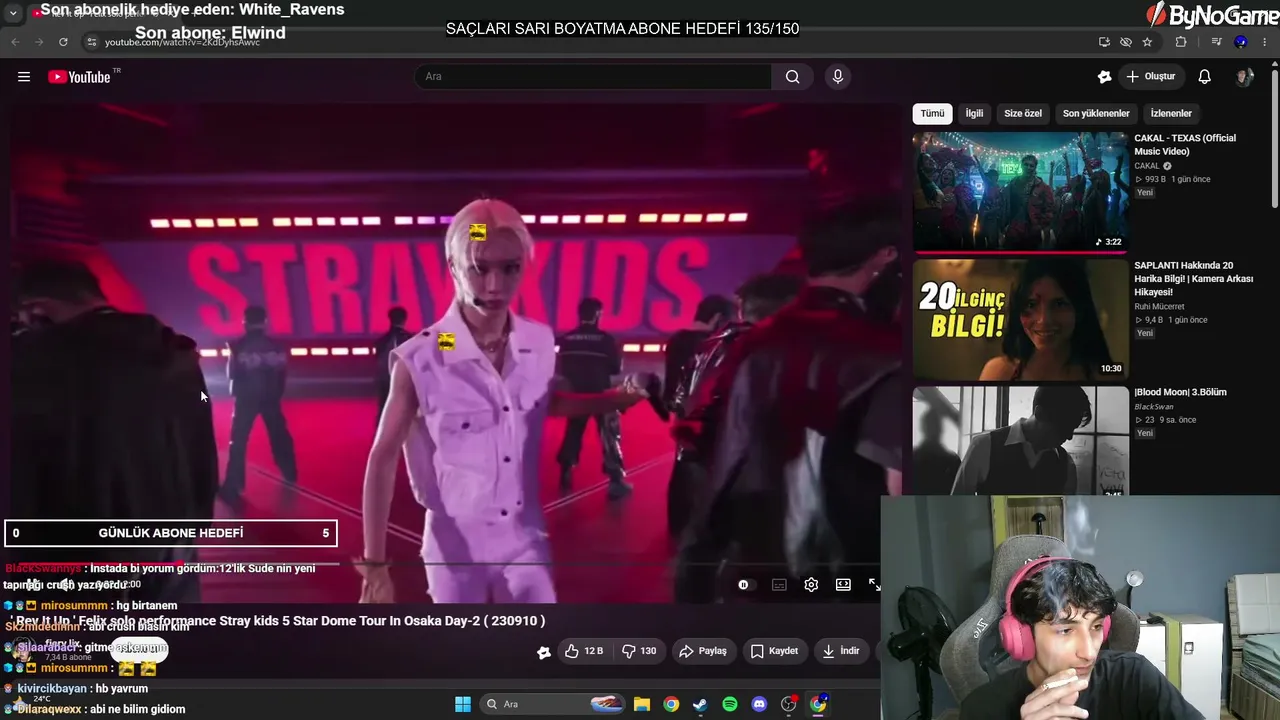Open Chrome media controls icon
The image size is (1280, 720).
pos(1216,42)
